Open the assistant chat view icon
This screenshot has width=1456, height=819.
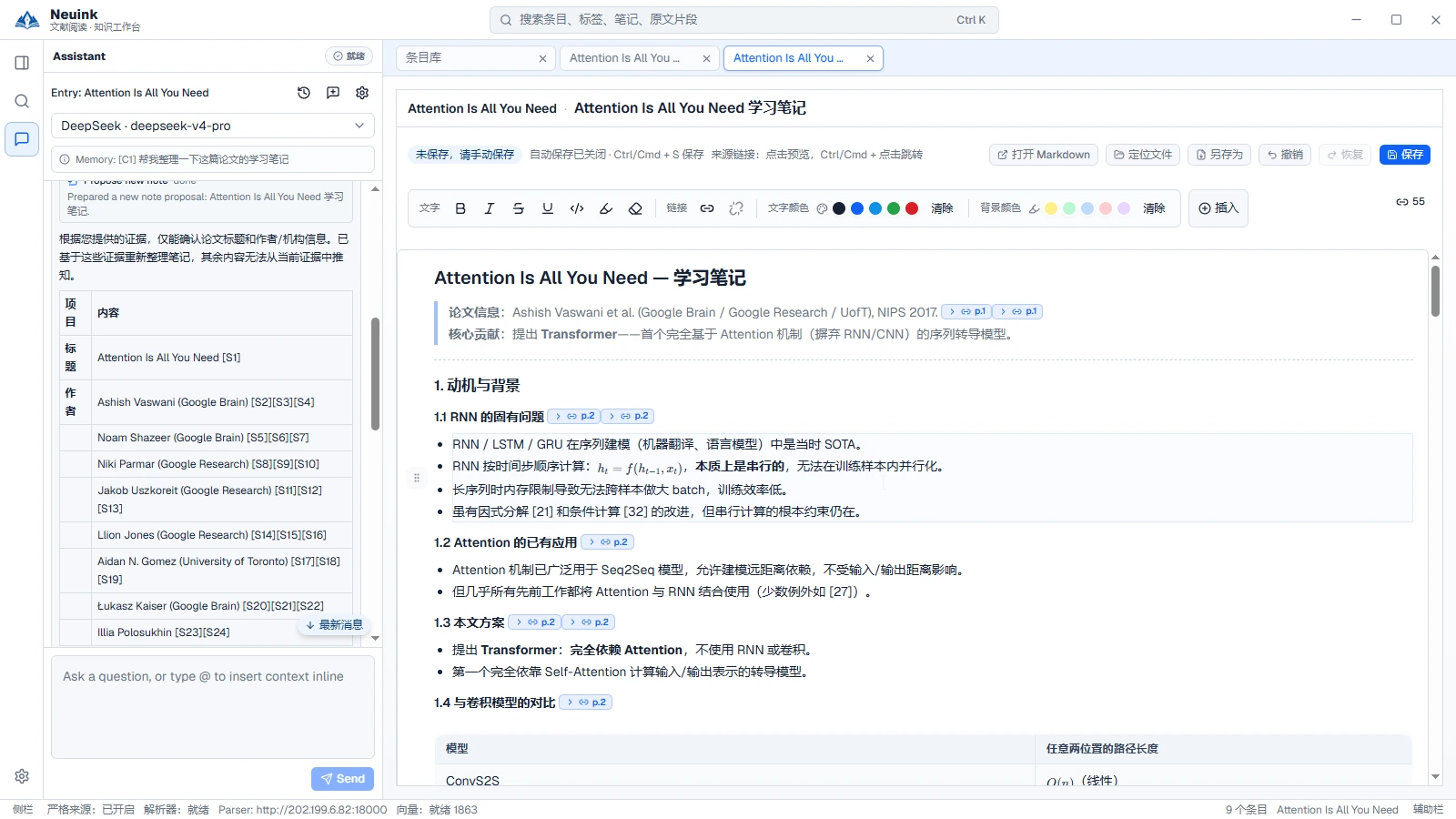(x=22, y=139)
